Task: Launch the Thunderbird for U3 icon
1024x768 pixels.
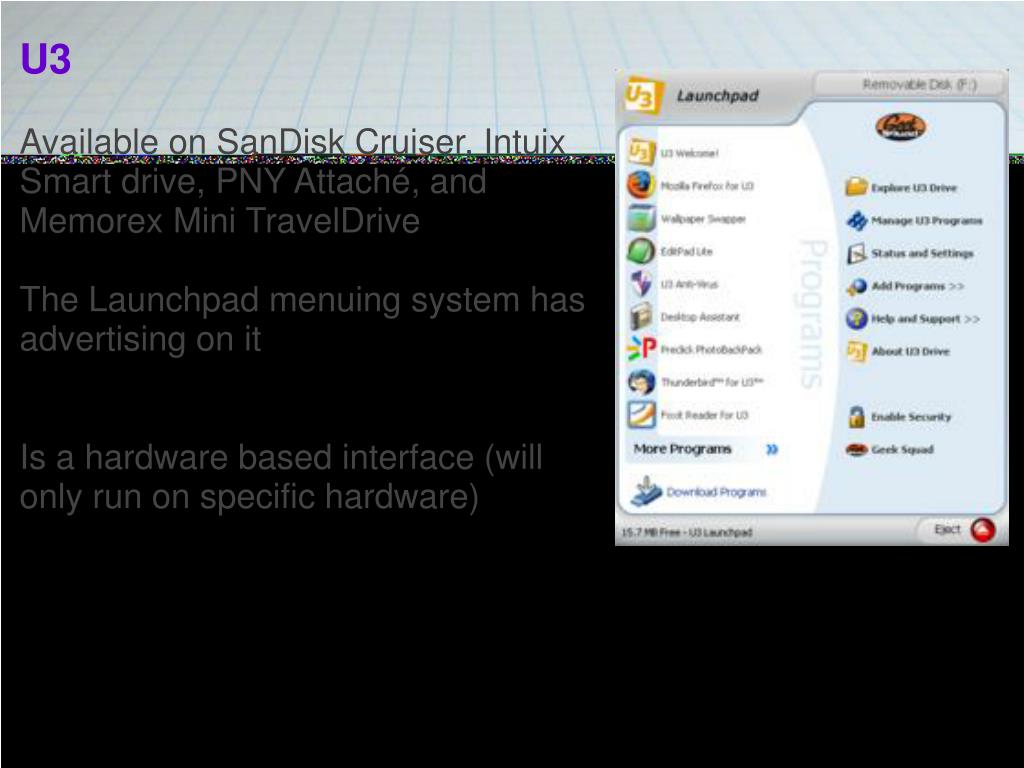Action: (641, 381)
